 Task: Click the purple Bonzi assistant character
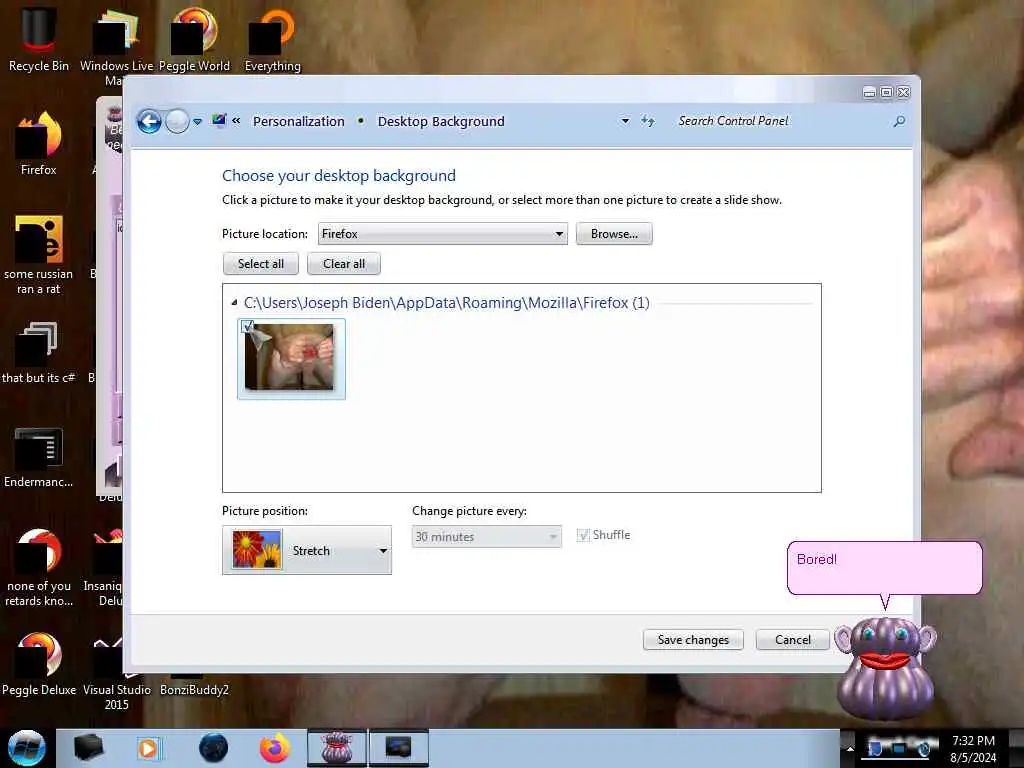[886, 668]
